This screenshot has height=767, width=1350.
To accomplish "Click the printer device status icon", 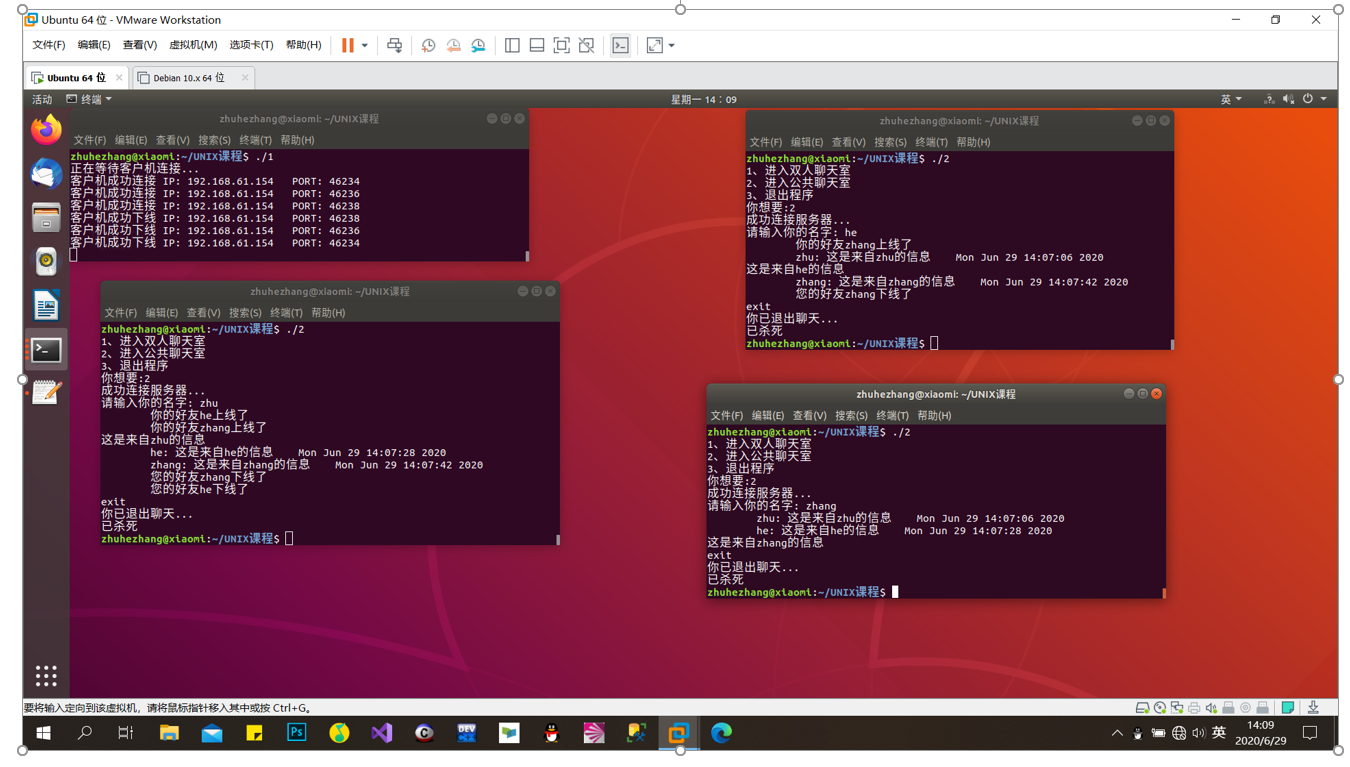I will (x=1196, y=707).
